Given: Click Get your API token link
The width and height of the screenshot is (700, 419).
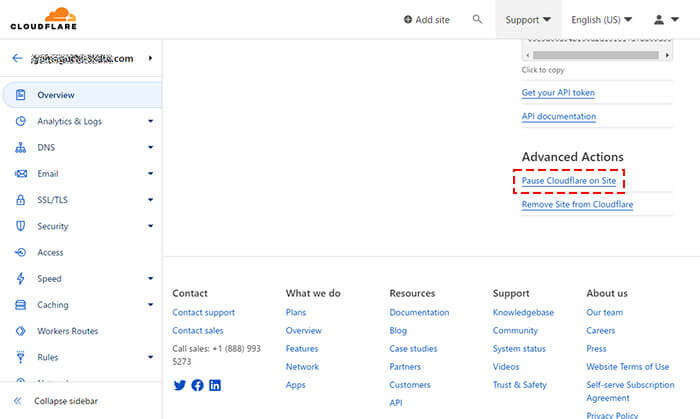Looking at the screenshot, I should [x=558, y=93].
